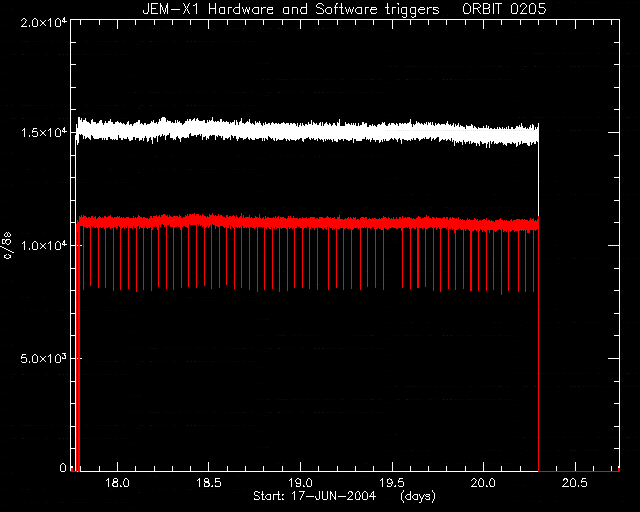640x512 pixels.
Task: Click the 19.0 x-axis tick label
Action: 300,483
